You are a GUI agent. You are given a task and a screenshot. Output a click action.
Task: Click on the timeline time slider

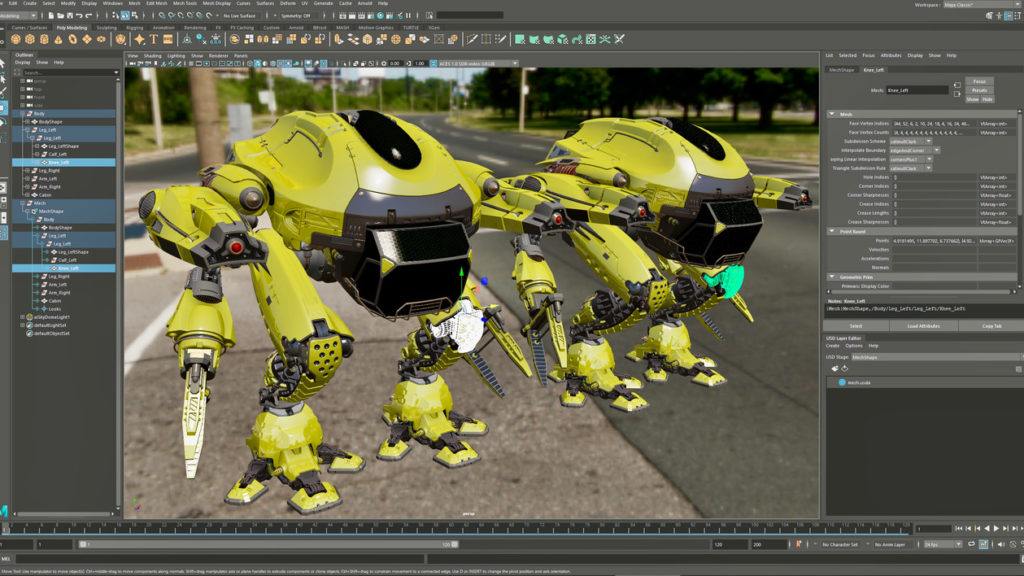[450, 528]
